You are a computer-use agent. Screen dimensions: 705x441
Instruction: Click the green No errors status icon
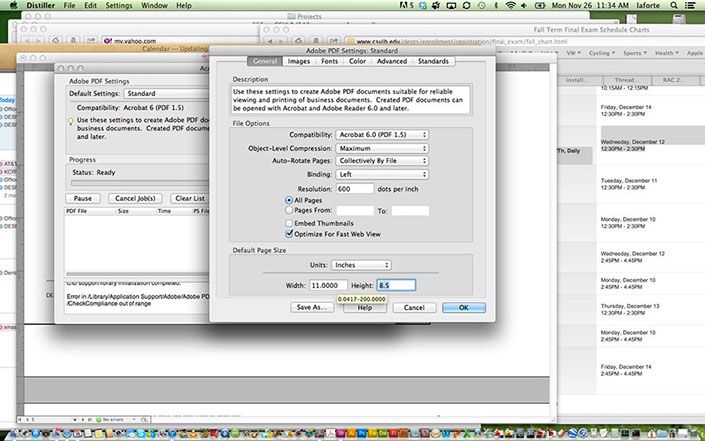pyautogui.click(x=99, y=419)
